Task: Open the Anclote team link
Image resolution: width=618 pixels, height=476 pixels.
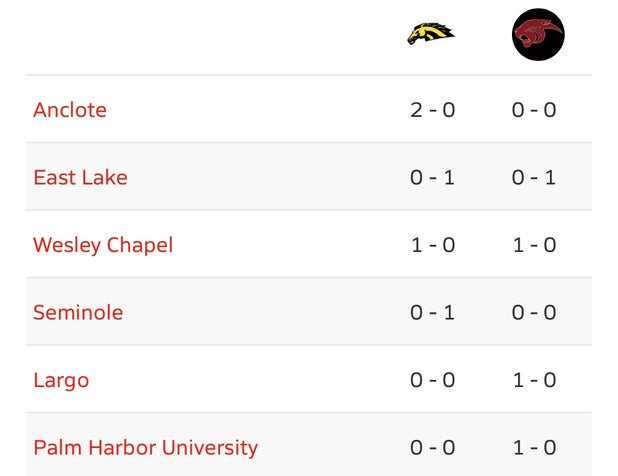Action: coord(70,110)
